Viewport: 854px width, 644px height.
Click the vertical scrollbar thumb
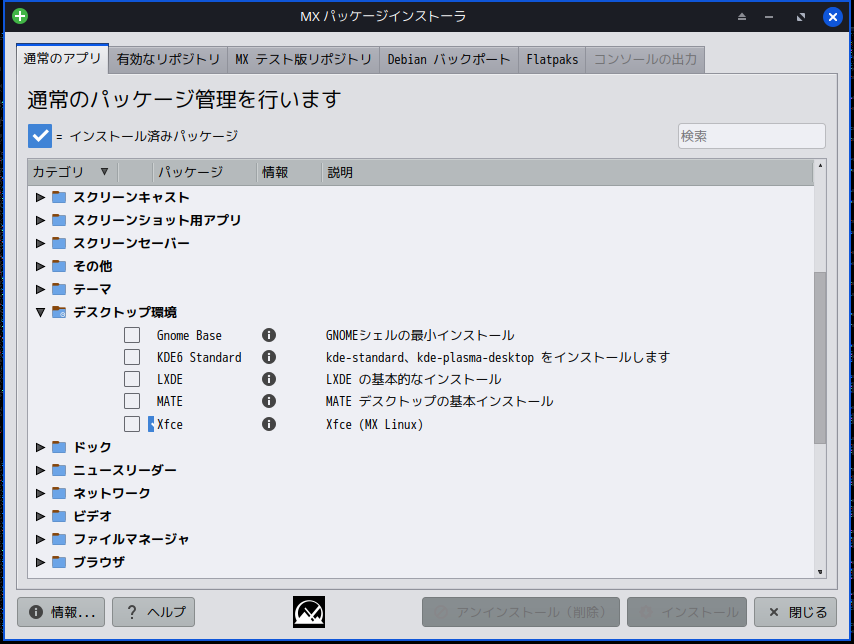coord(820,357)
